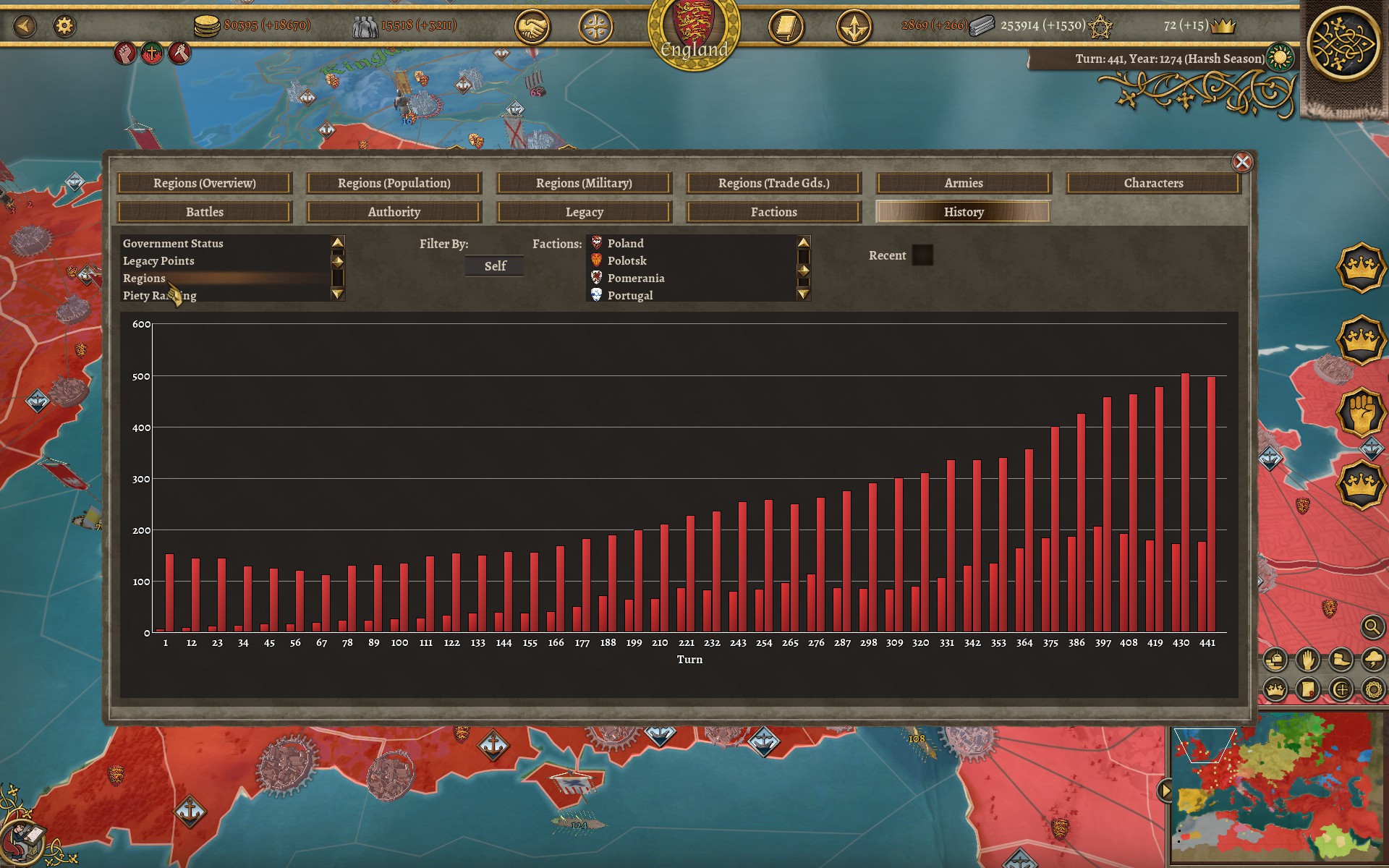
Task: Open the Authority tab
Action: (x=394, y=212)
